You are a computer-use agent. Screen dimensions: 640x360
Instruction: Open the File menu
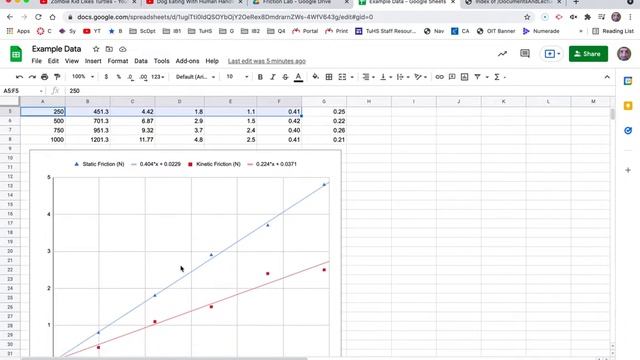36,61
